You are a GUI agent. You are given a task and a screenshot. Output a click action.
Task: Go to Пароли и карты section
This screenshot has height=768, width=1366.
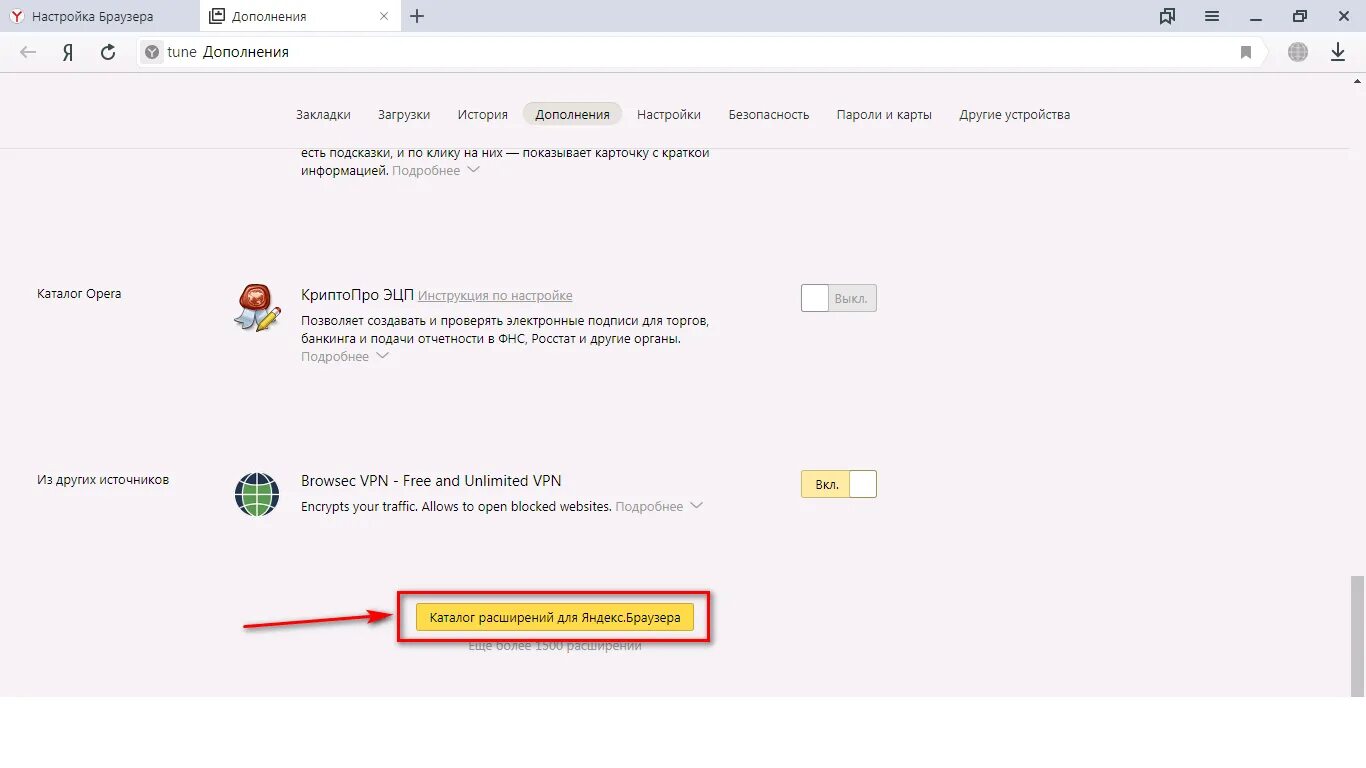pos(884,114)
